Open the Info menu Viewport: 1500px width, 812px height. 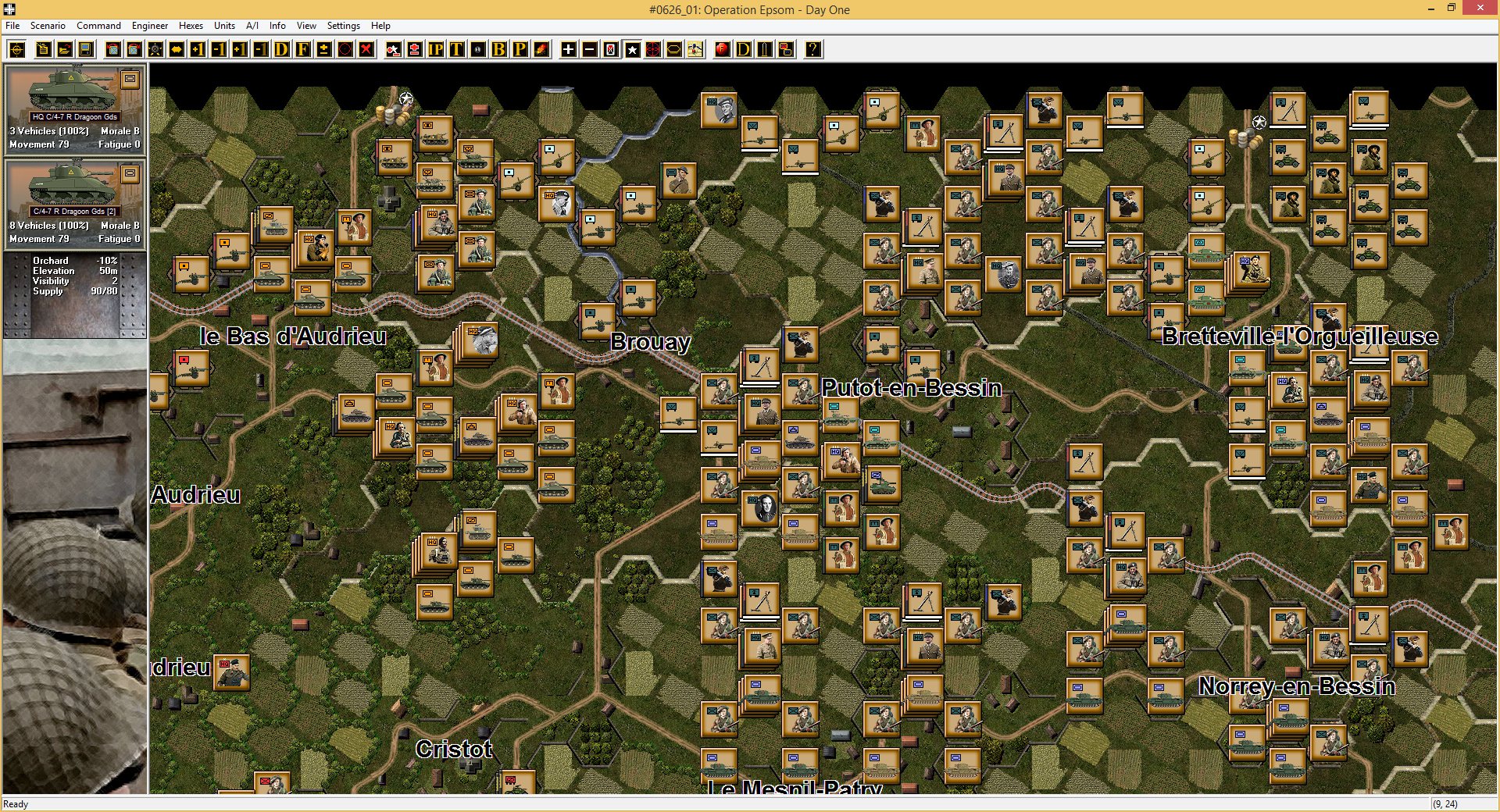click(x=277, y=26)
